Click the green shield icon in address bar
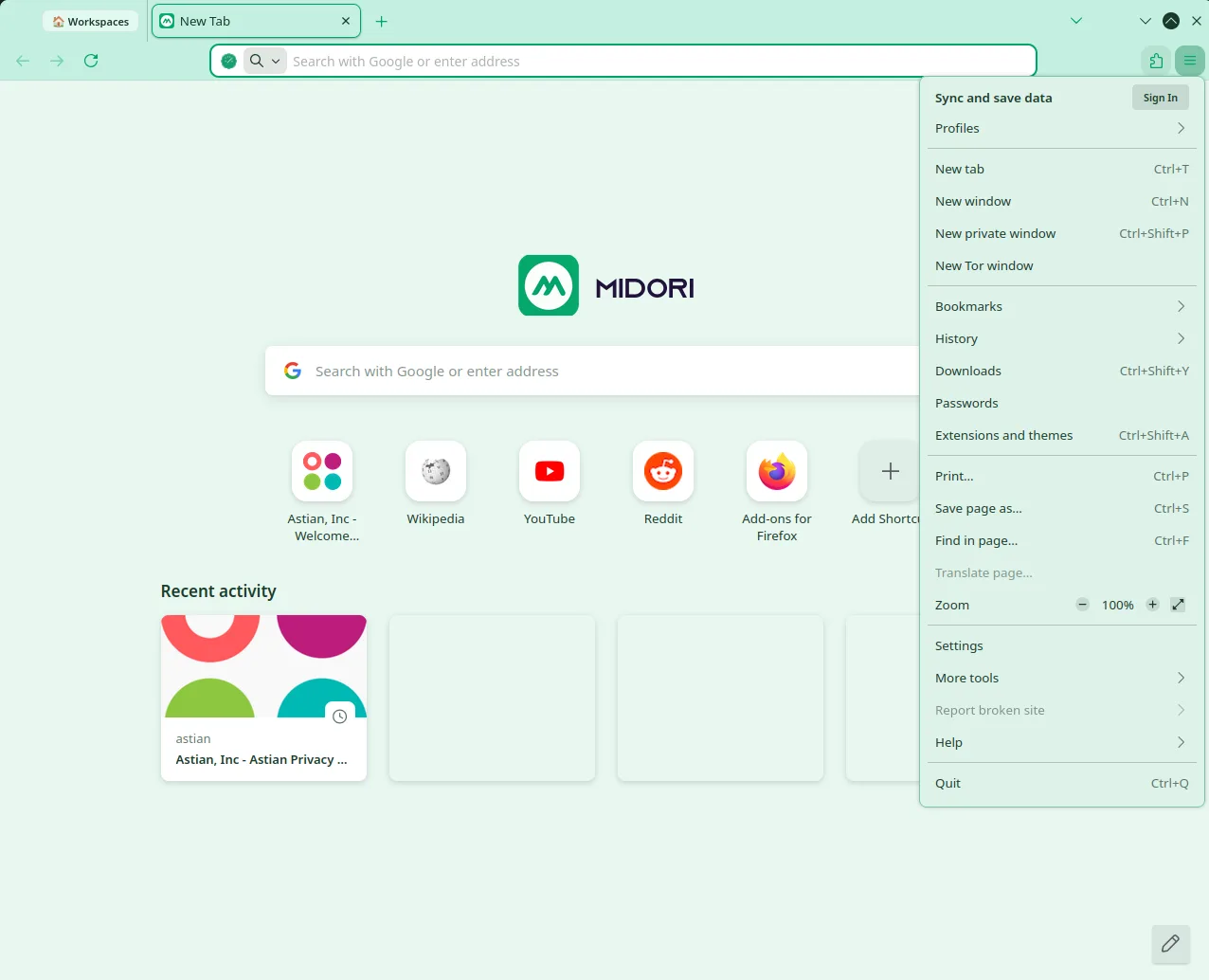Screen dimensions: 1209x980 coord(228,61)
